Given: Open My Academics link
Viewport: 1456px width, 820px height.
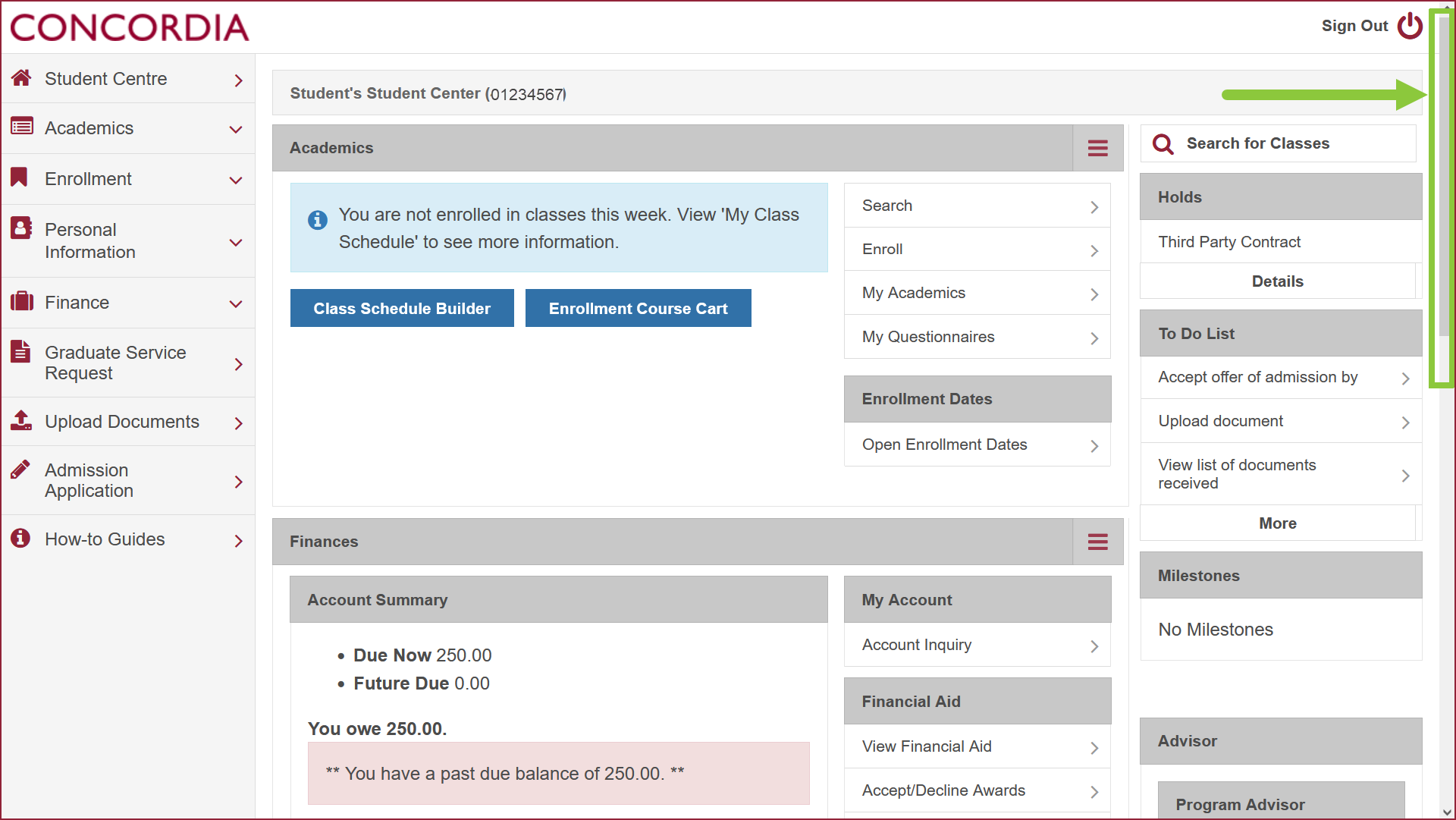Looking at the screenshot, I should point(977,293).
